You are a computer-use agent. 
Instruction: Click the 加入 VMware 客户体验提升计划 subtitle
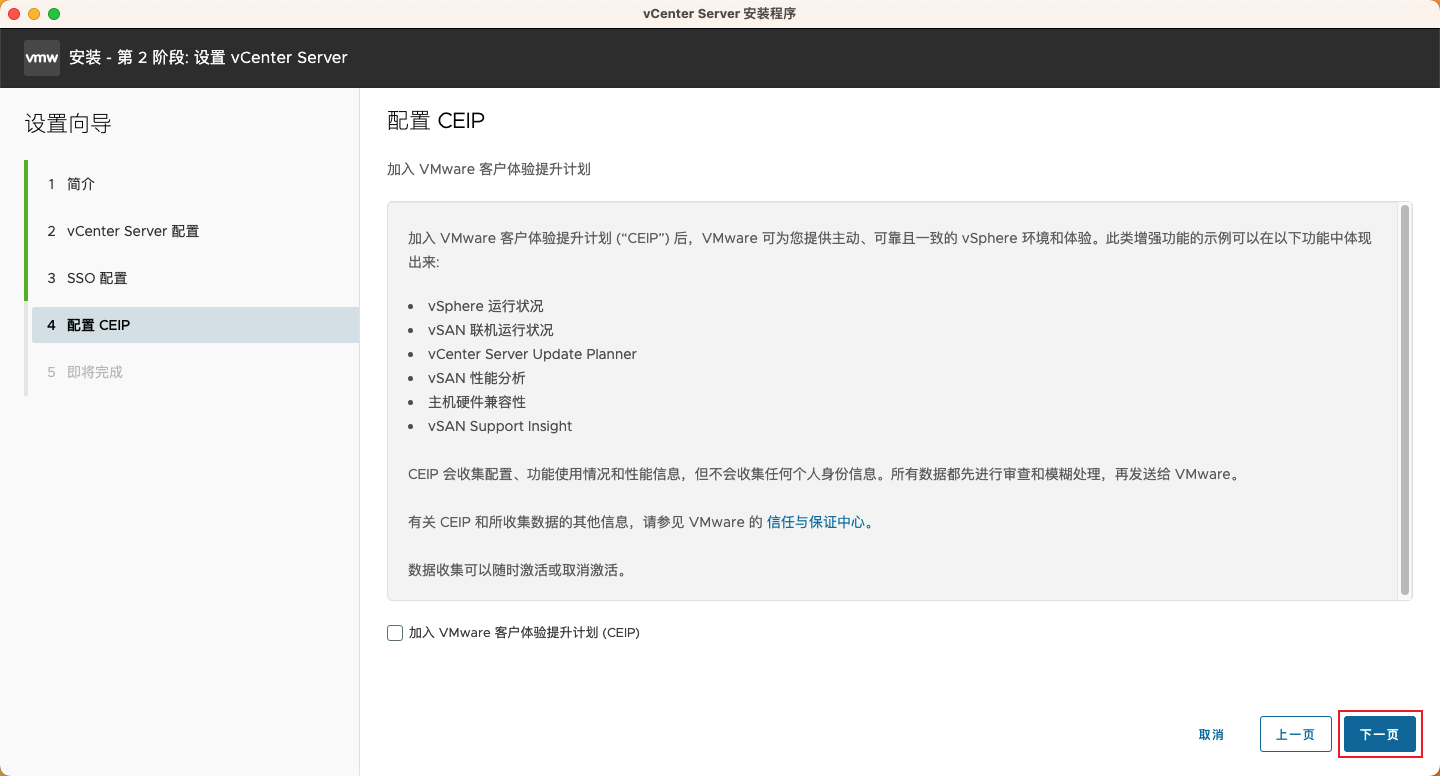pos(489,169)
